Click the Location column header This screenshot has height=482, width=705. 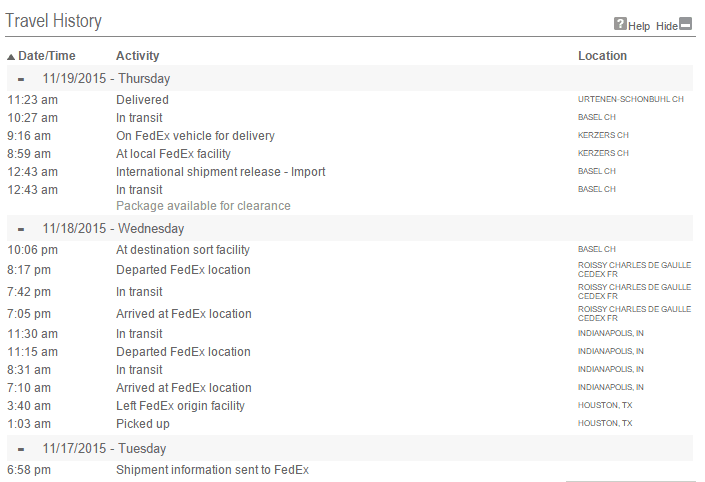[602, 56]
